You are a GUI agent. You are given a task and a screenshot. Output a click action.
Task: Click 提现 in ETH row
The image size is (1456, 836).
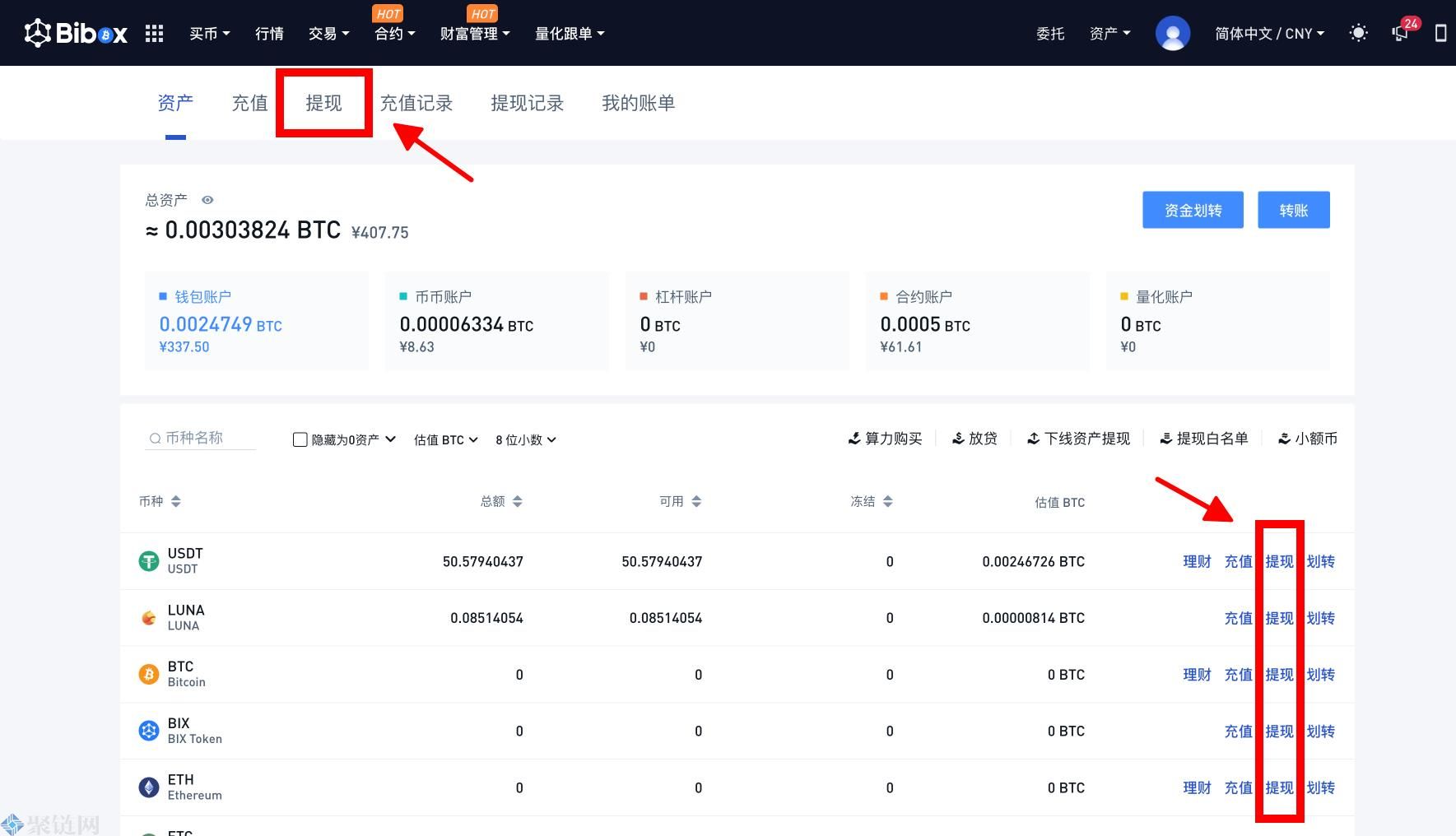(x=1279, y=787)
